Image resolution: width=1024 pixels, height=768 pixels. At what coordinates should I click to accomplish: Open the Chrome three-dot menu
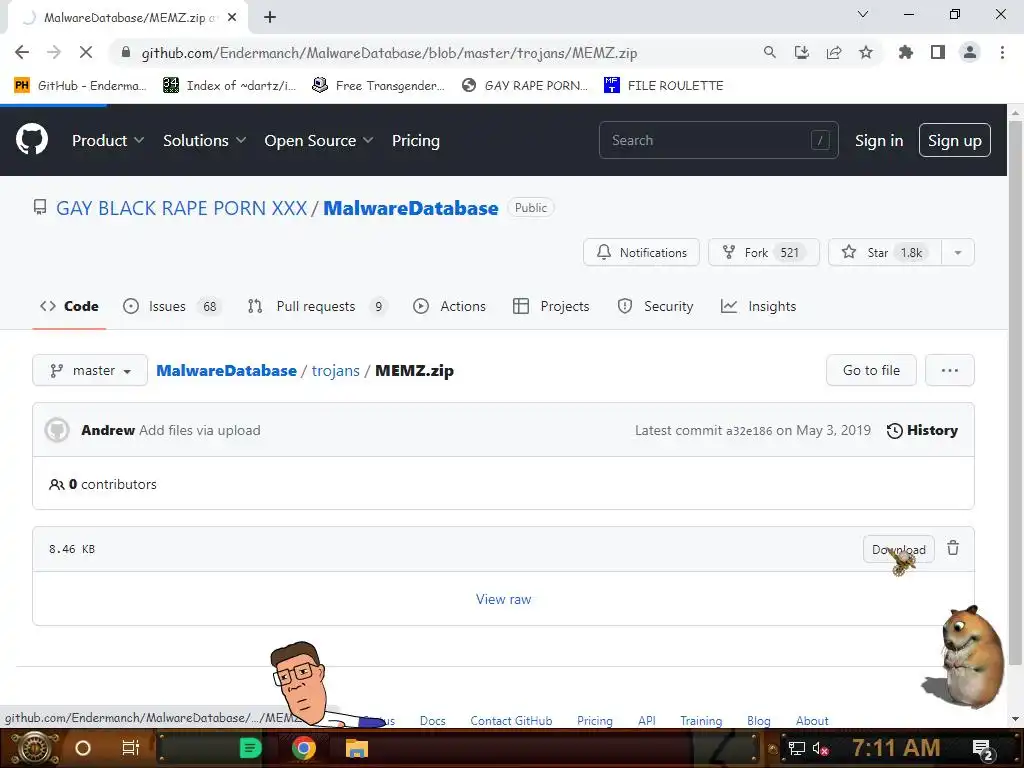tap(1002, 52)
